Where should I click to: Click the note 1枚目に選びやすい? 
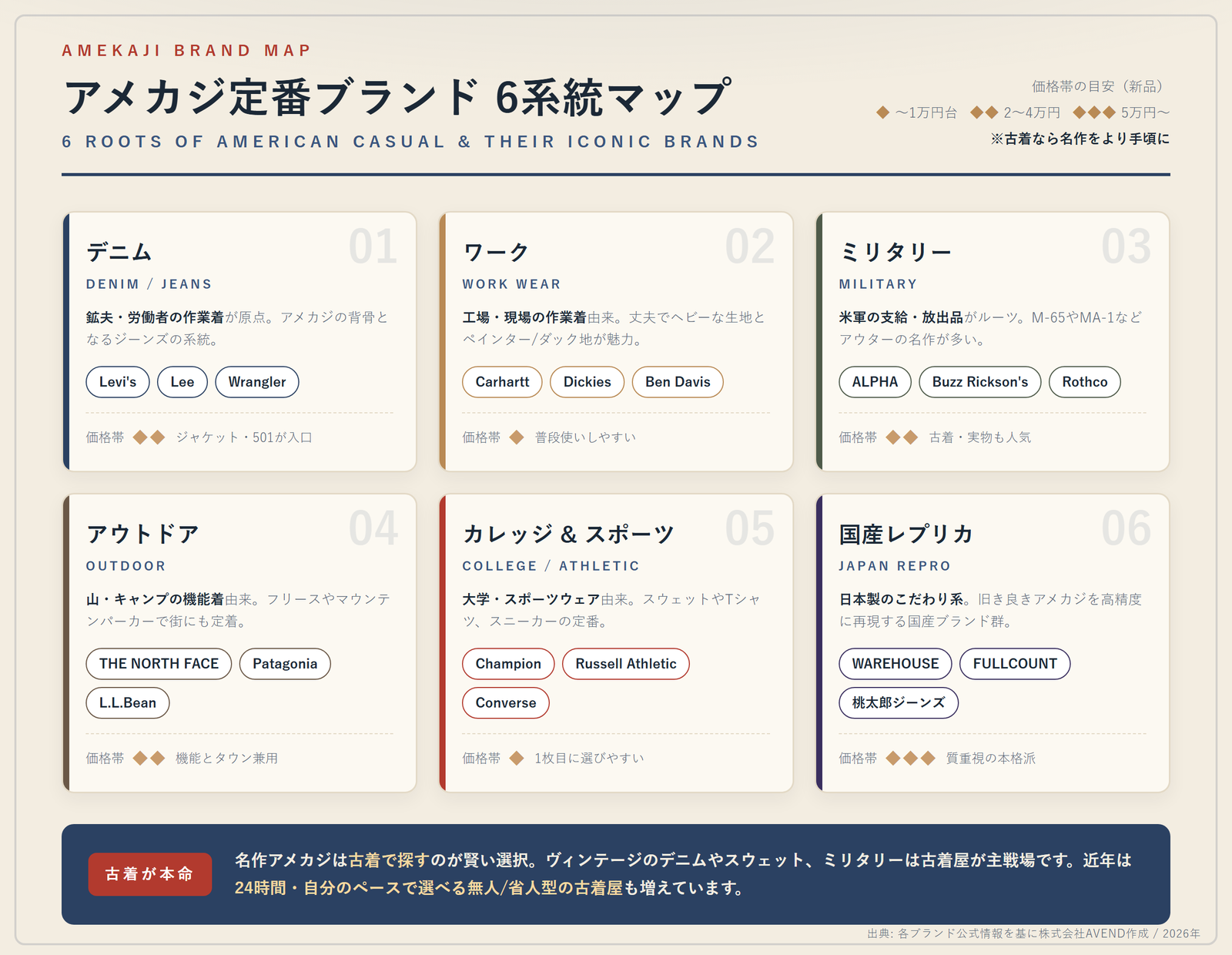(x=589, y=759)
